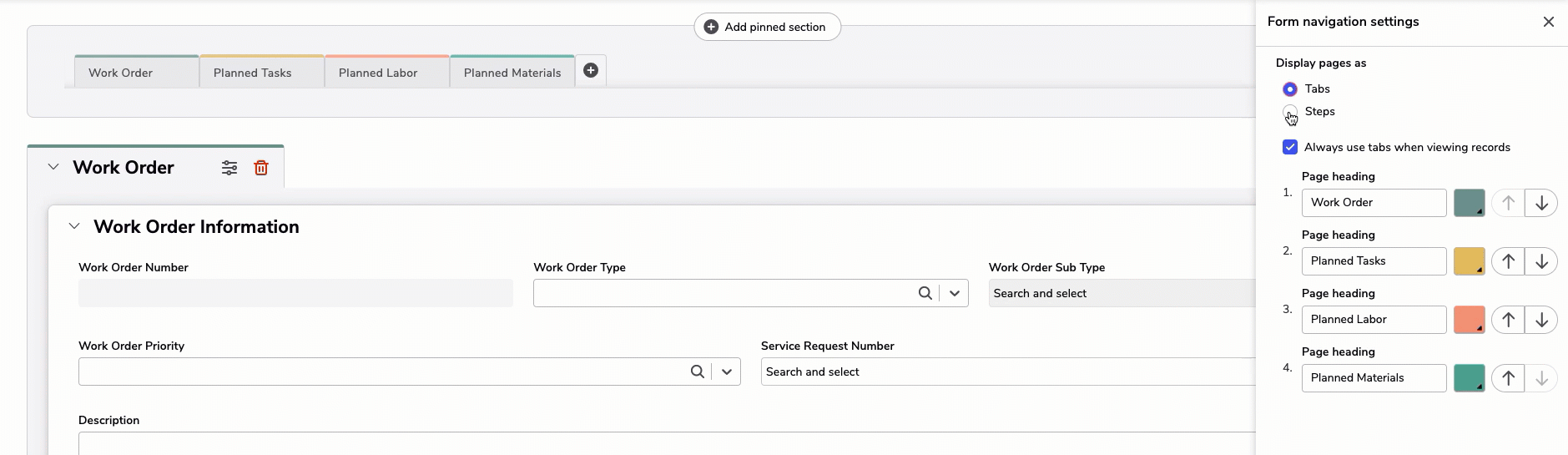
Task: Click Work Order Sub Type search field
Action: point(1122,293)
